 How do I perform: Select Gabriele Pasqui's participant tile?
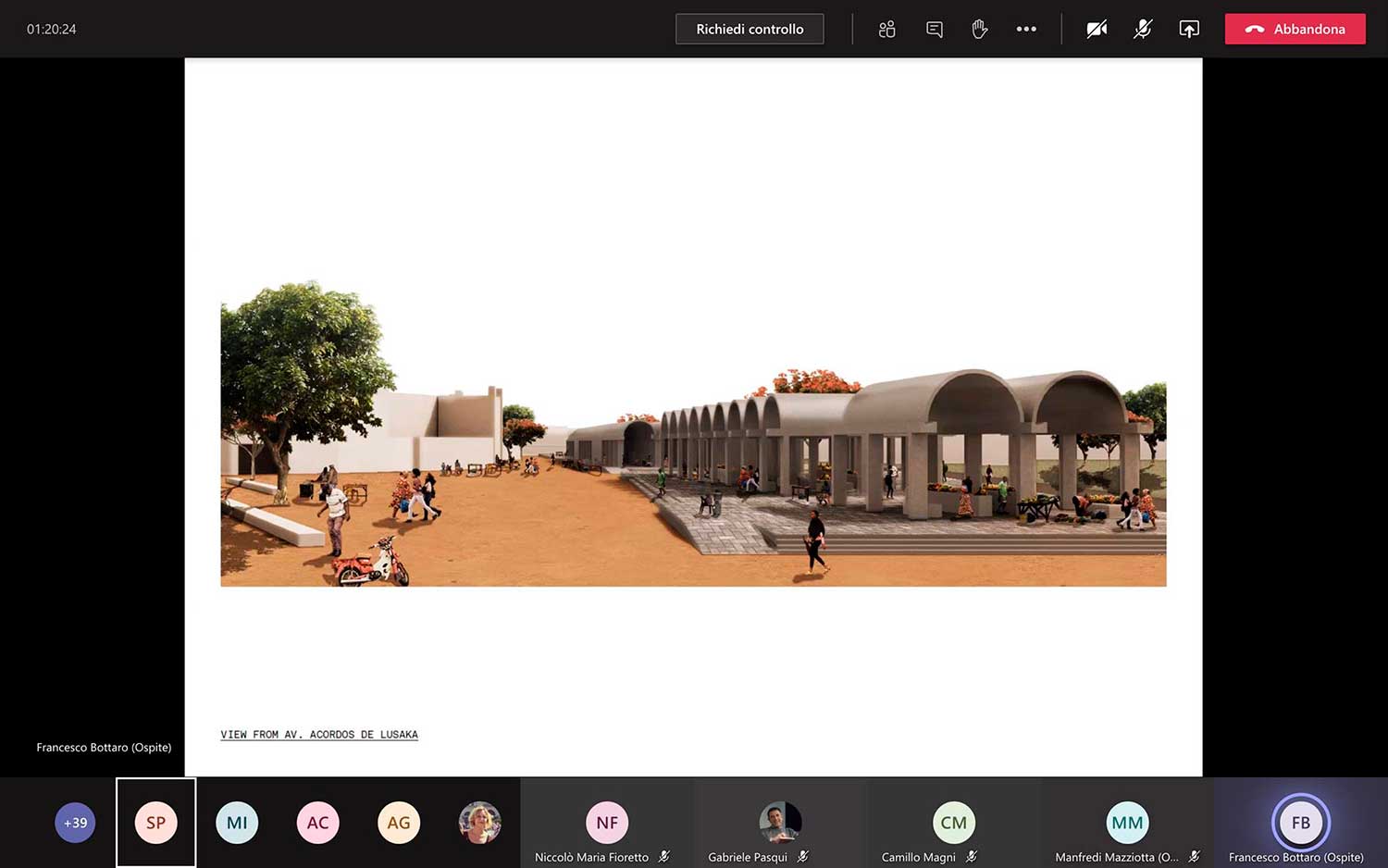[x=780, y=823]
